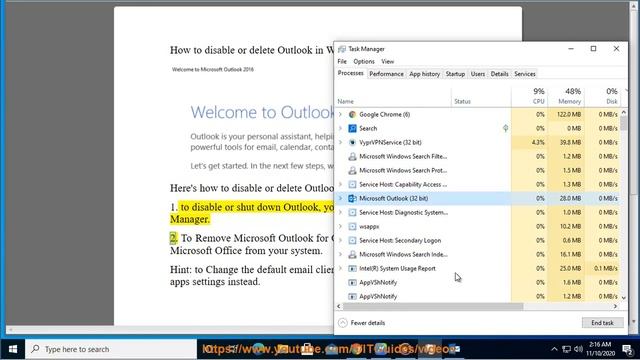Viewport: 640px width, 360px height.
Task: Click the Type here to search box
Action: [111, 349]
